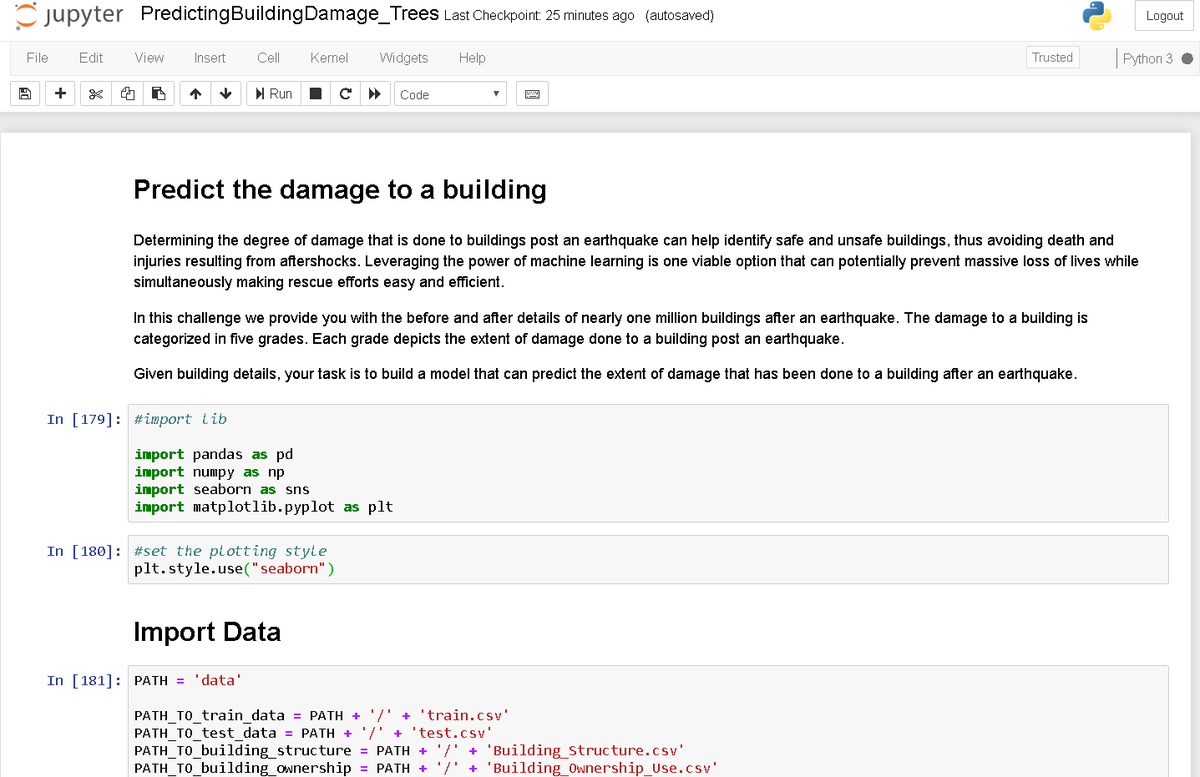Screen dimensions: 1200x777
Task: Open the Help menu
Action: pos(472,58)
